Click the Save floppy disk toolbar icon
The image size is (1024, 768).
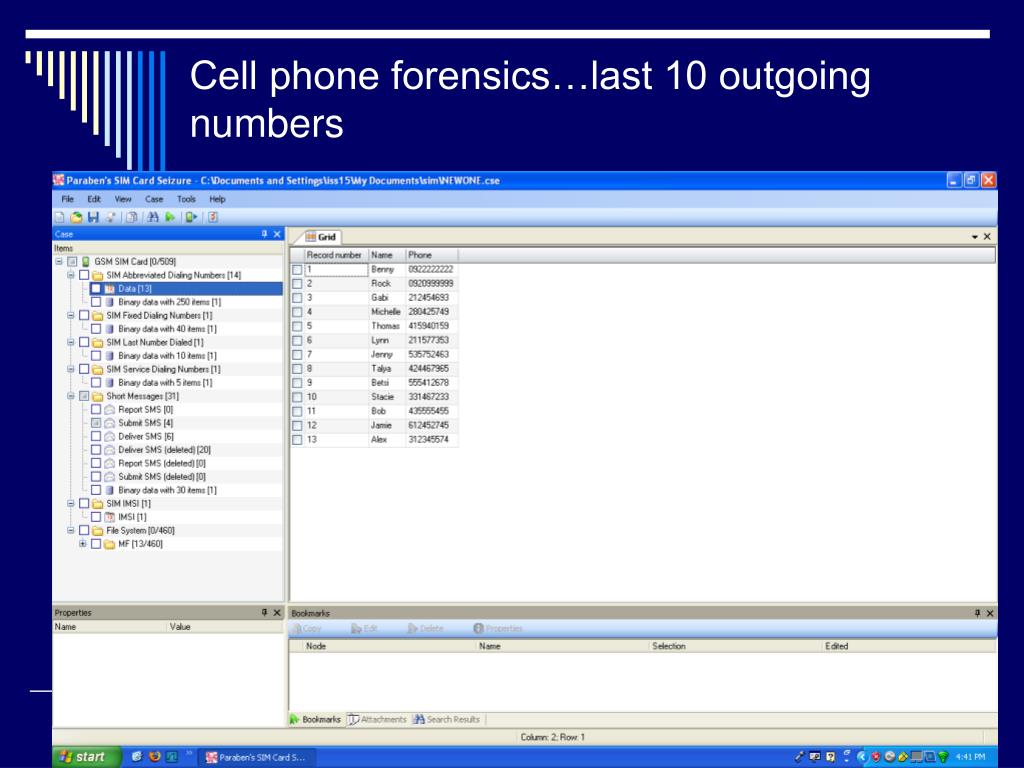93,217
